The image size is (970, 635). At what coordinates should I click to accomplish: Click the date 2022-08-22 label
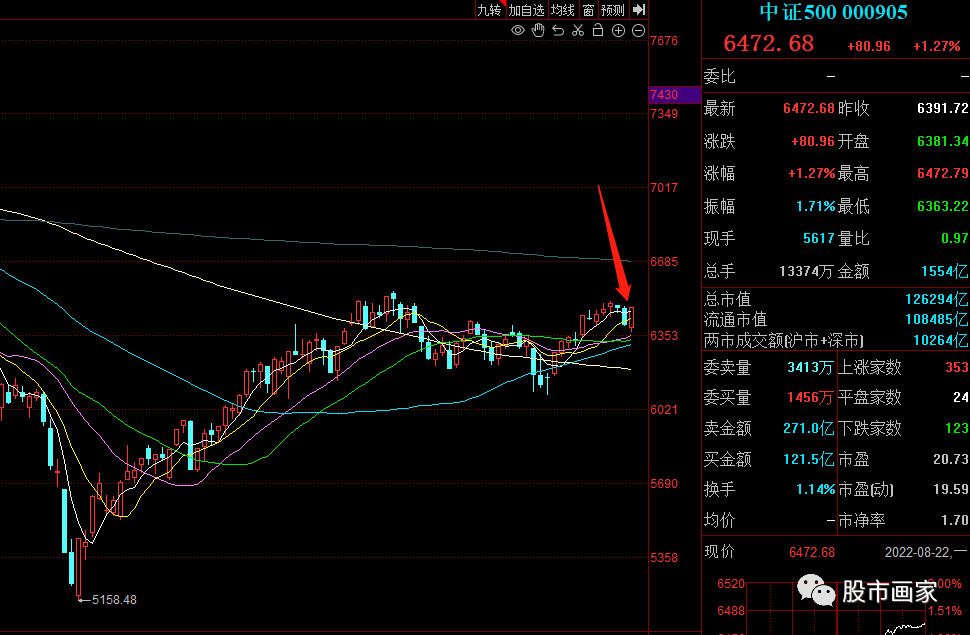click(917, 552)
